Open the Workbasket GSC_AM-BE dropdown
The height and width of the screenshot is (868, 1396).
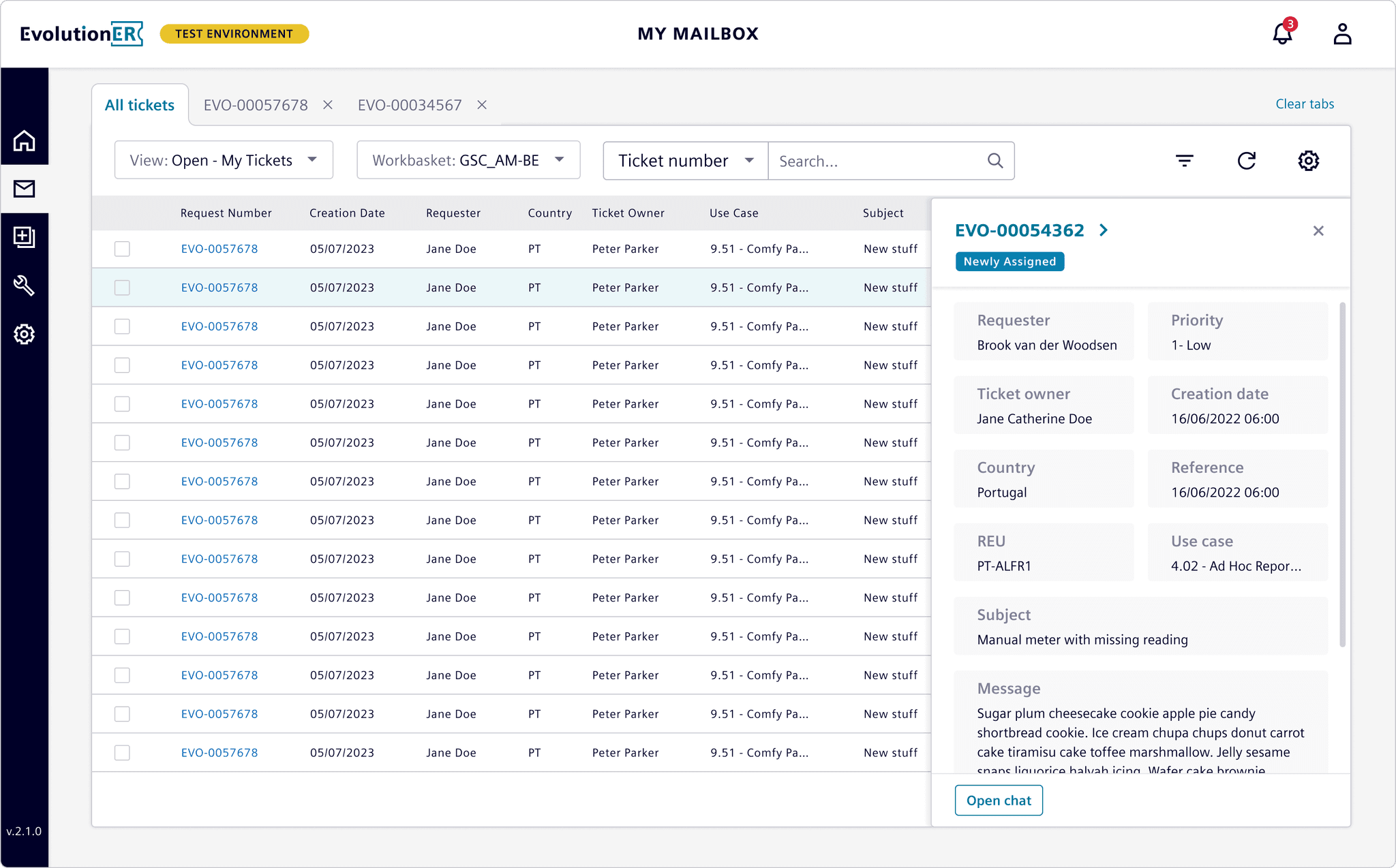[x=468, y=160]
